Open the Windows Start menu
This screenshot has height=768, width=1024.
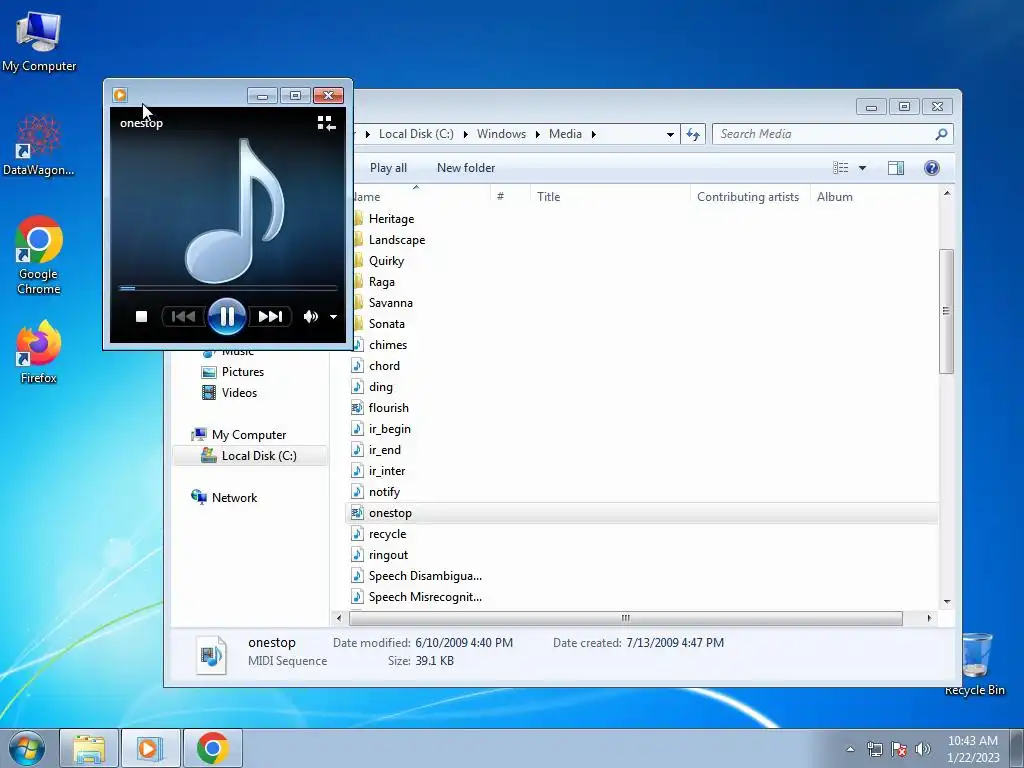tap(27, 748)
